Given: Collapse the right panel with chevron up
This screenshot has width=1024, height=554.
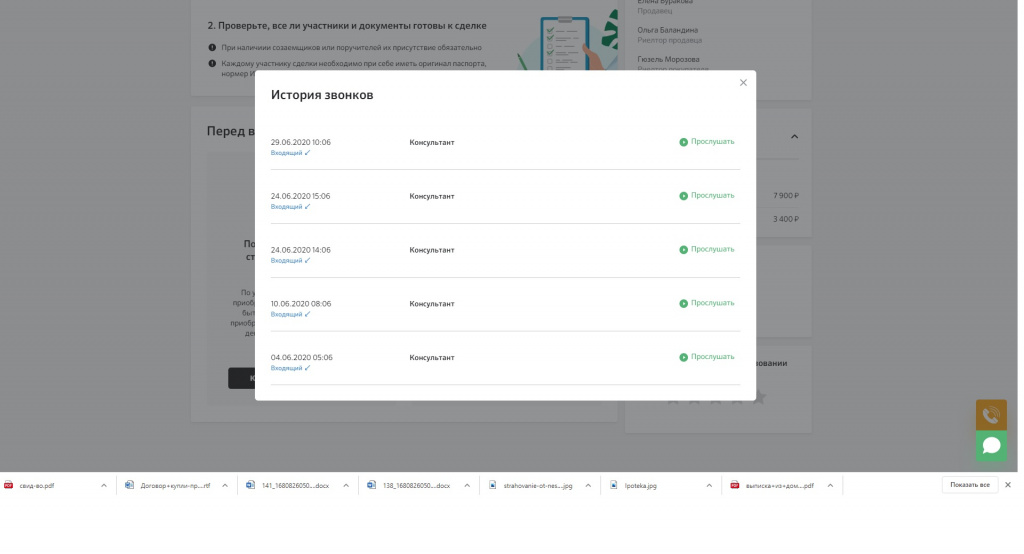Looking at the screenshot, I should (x=794, y=137).
